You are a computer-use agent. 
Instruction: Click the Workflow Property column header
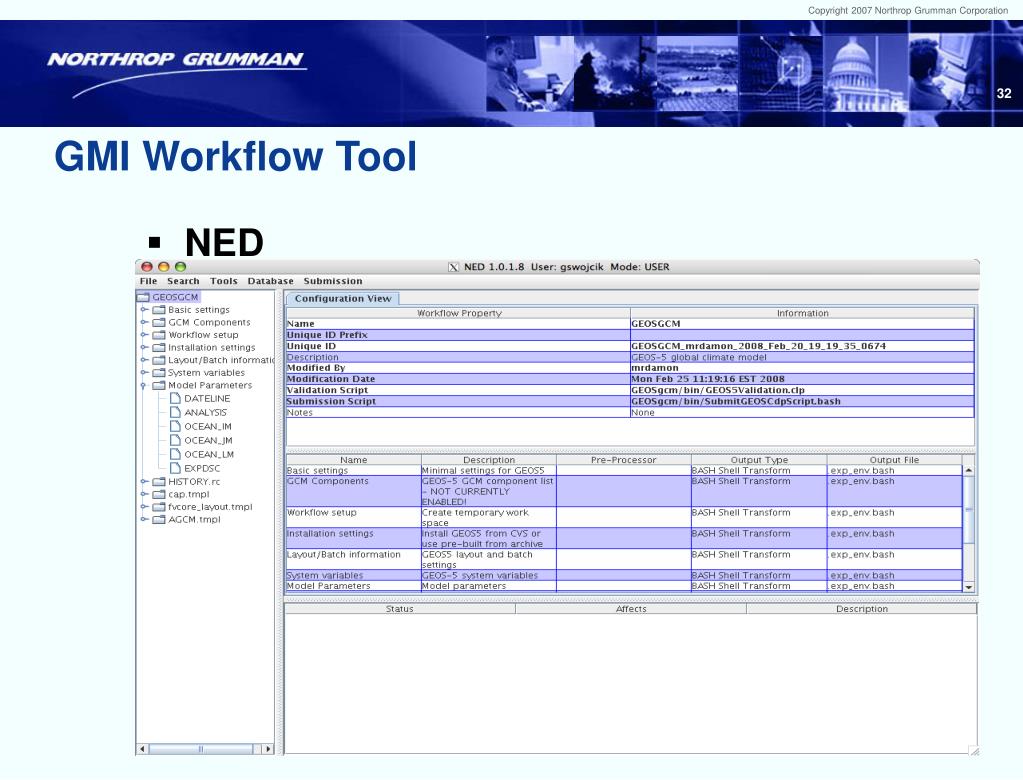(459, 313)
